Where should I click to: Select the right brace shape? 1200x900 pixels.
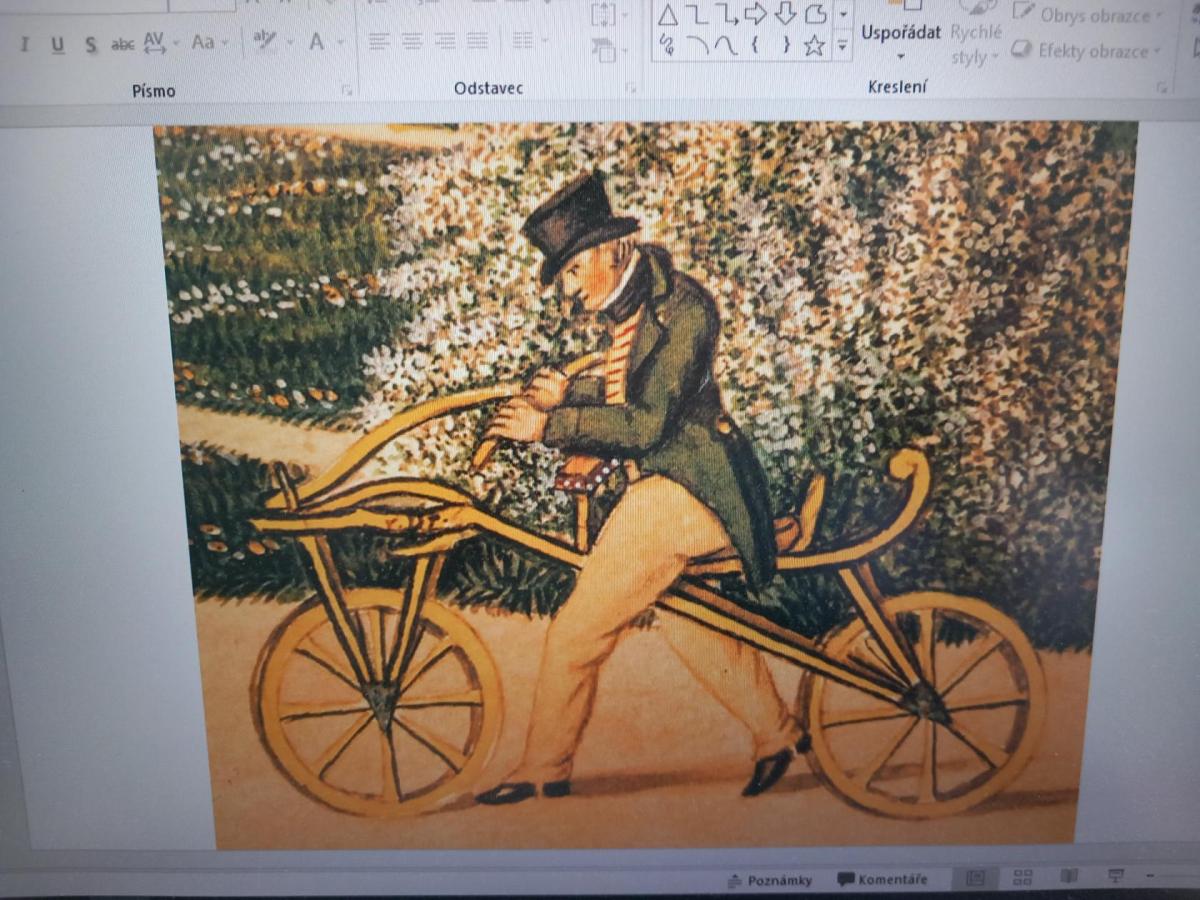(786, 44)
